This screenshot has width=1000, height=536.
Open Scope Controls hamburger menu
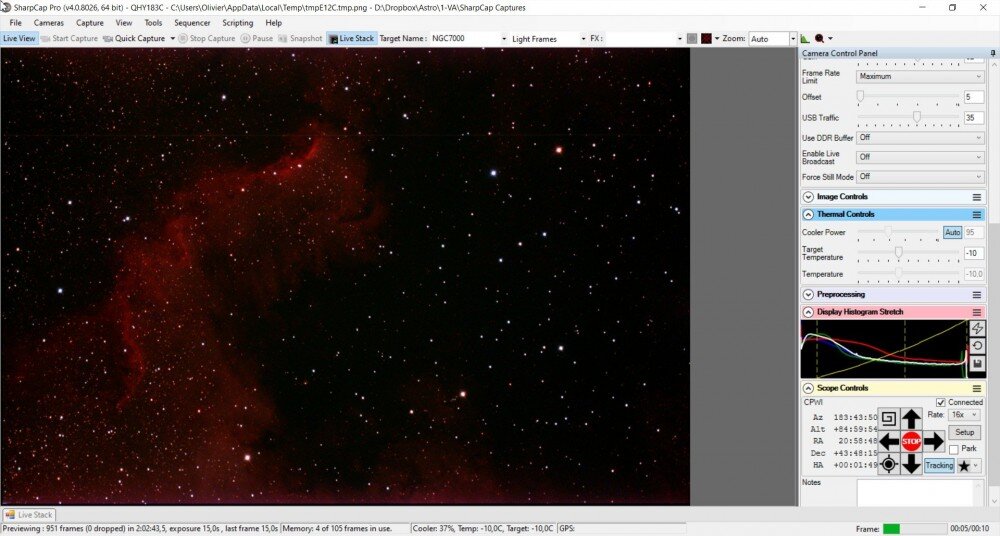(x=976, y=388)
